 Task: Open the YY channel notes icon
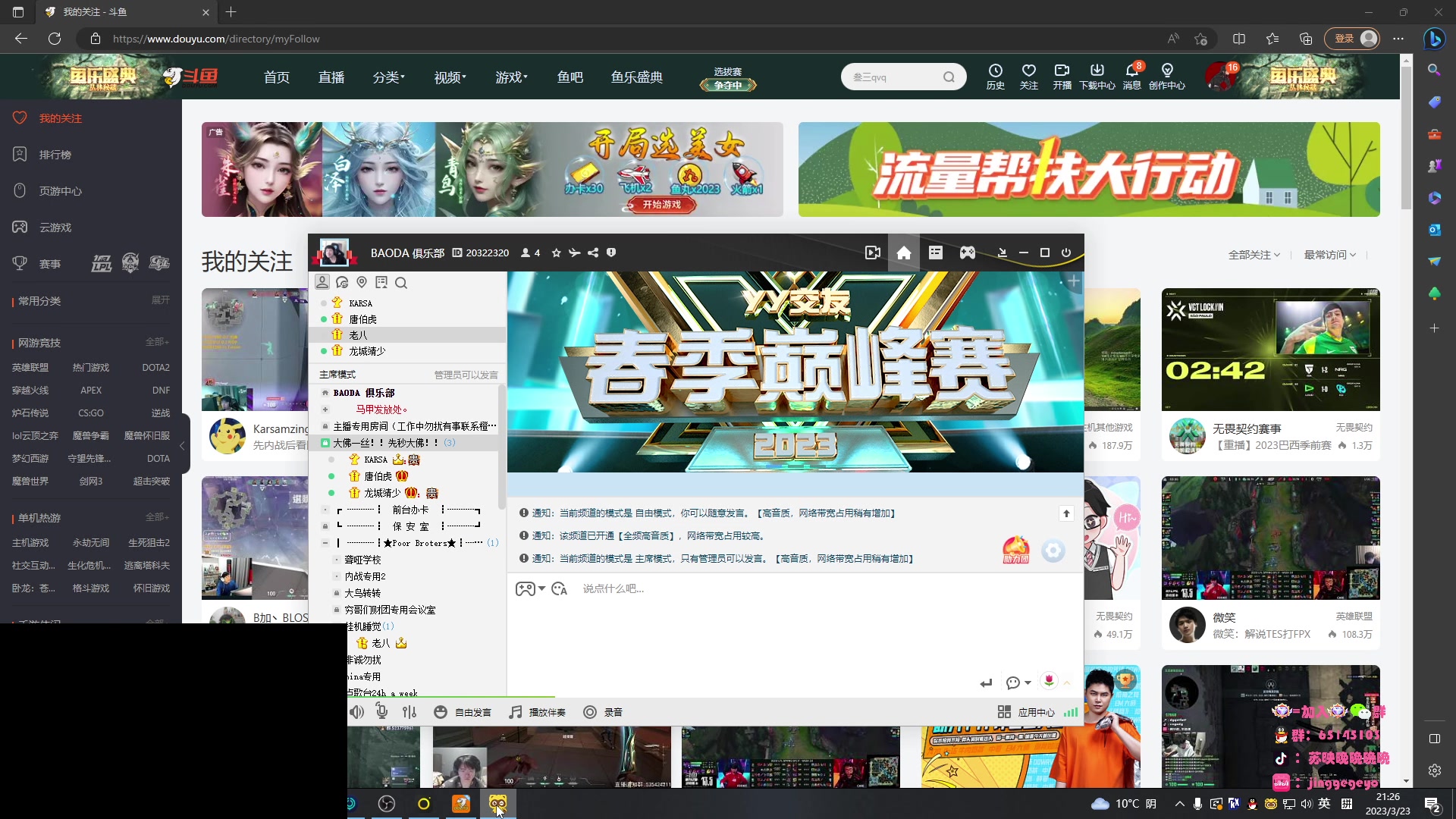[x=381, y=283]
